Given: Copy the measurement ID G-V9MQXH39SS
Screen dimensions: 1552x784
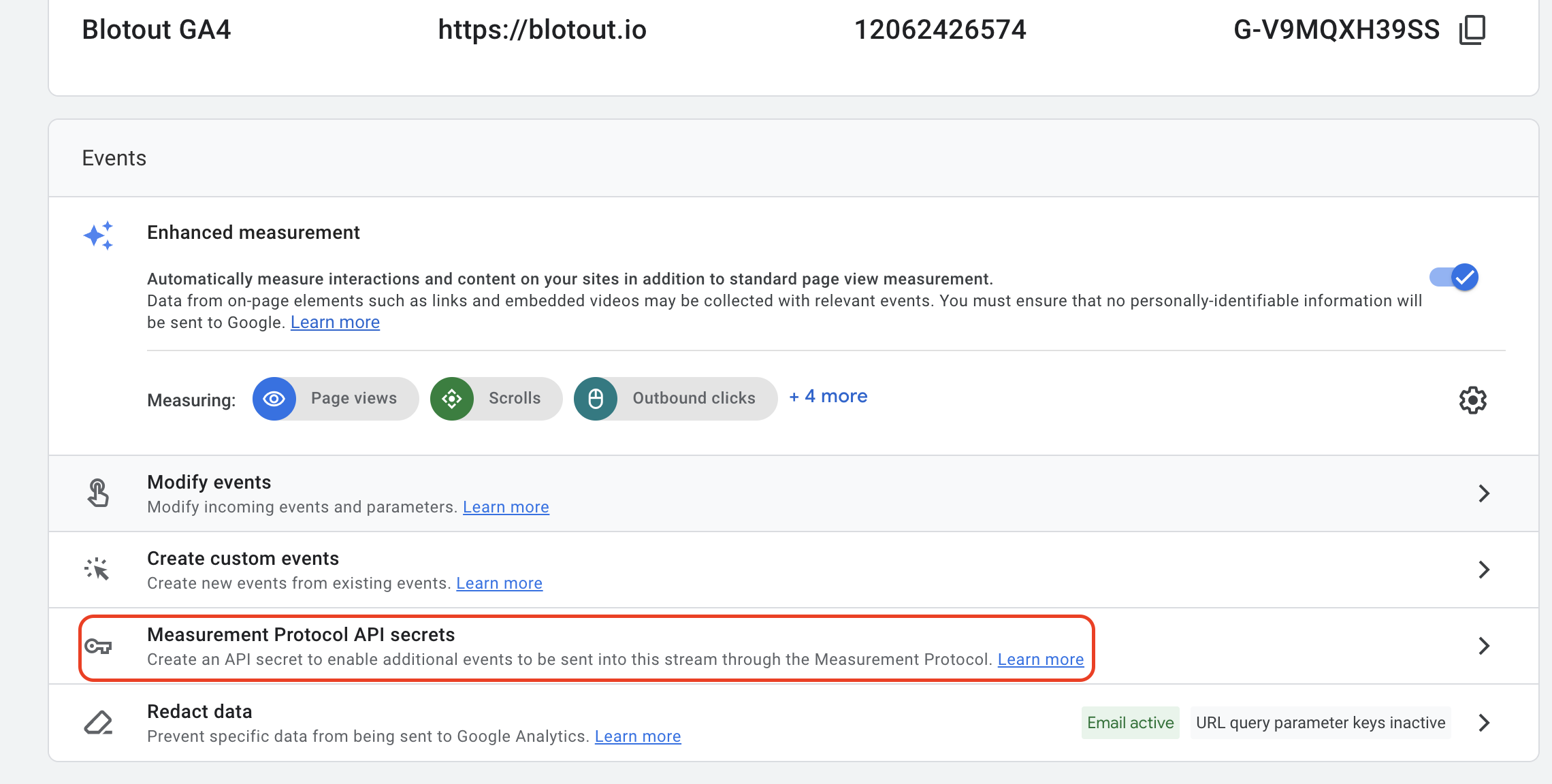Looking at the screenshot, I should 1472,30.
